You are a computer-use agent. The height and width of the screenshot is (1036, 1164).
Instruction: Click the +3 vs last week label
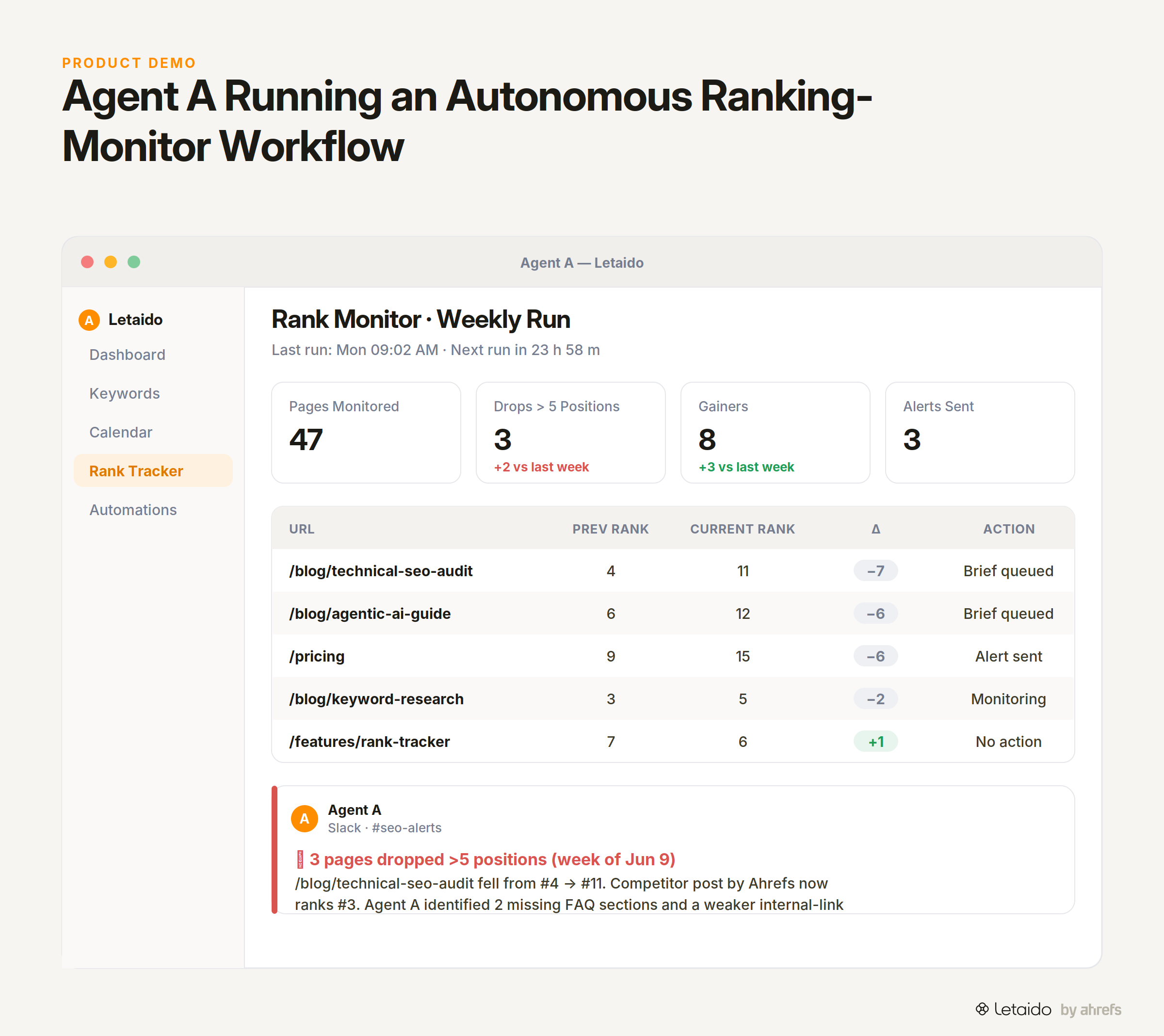746,467
